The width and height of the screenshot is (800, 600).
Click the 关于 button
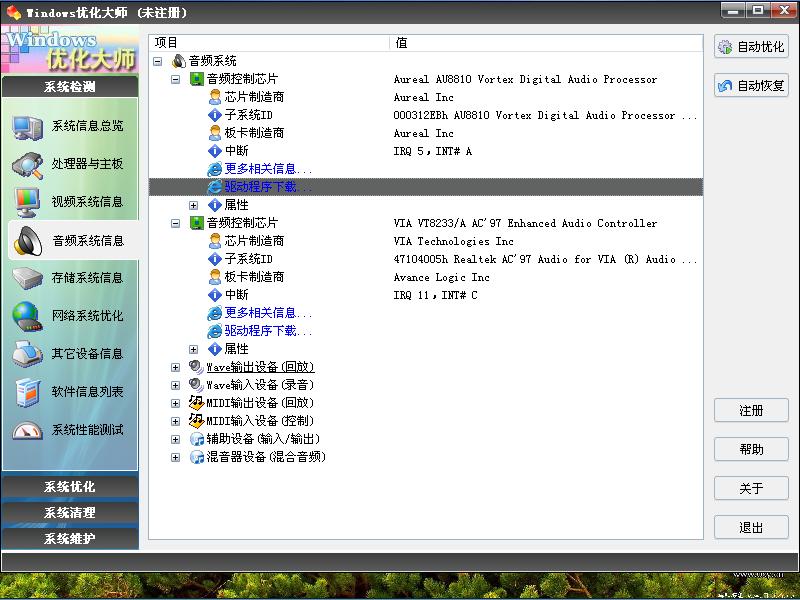click(752, 488)
